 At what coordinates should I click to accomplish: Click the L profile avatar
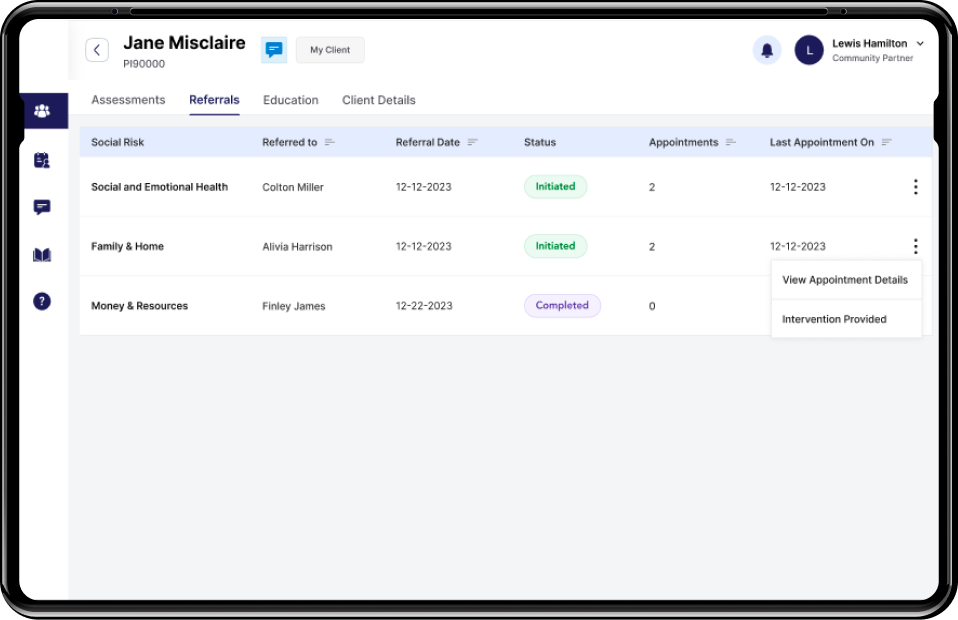pyautogui.click(x=809, y=50)
